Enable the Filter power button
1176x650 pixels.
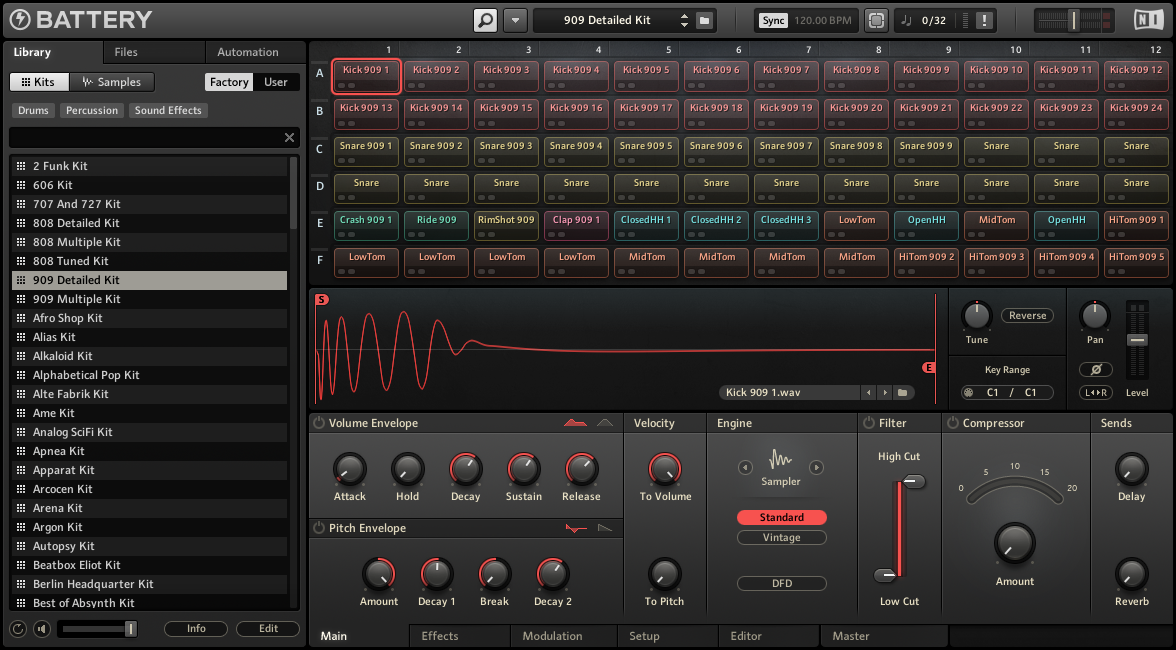coord(868,423)
